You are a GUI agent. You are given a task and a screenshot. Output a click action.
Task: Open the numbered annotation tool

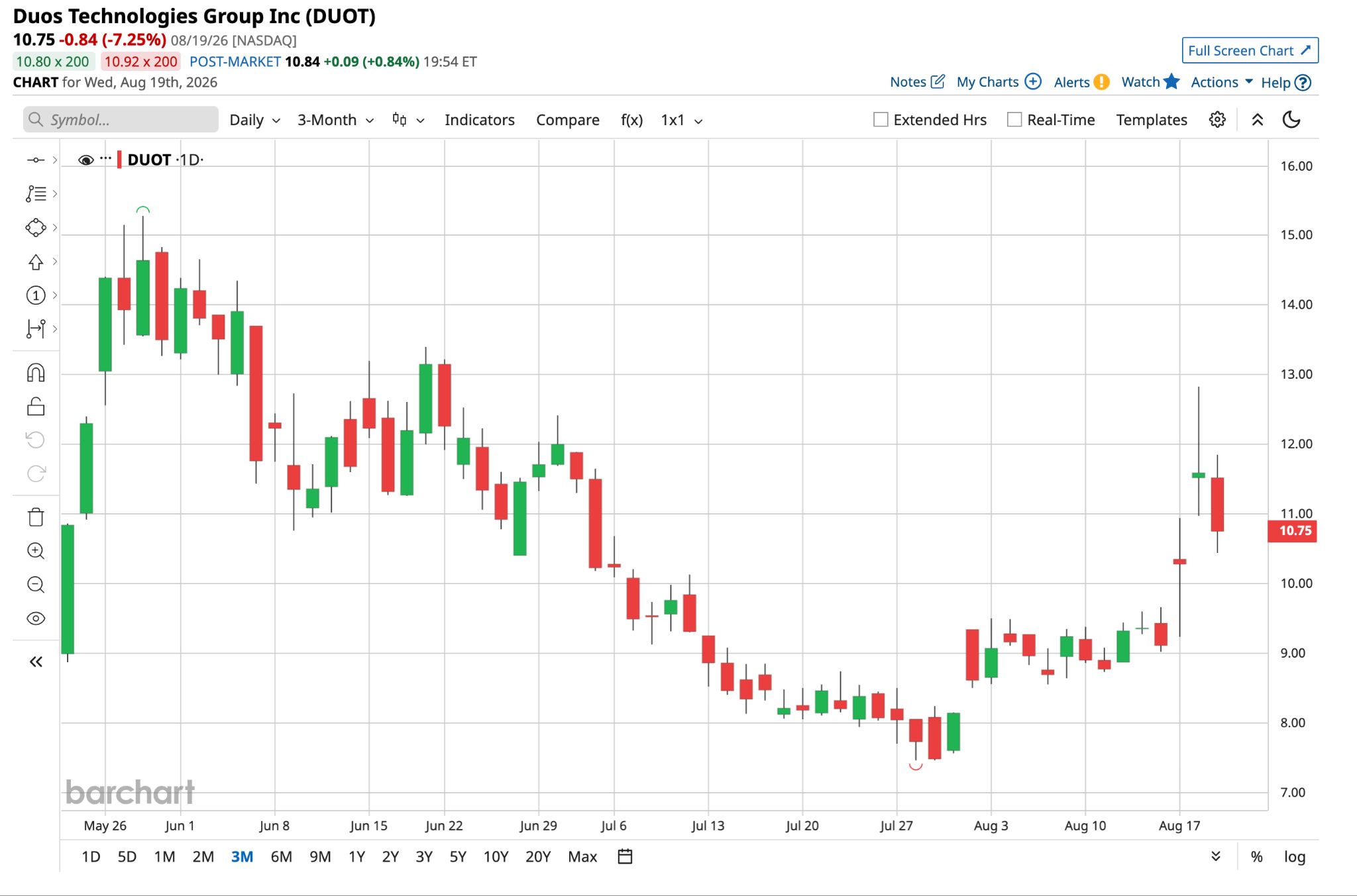36,295
